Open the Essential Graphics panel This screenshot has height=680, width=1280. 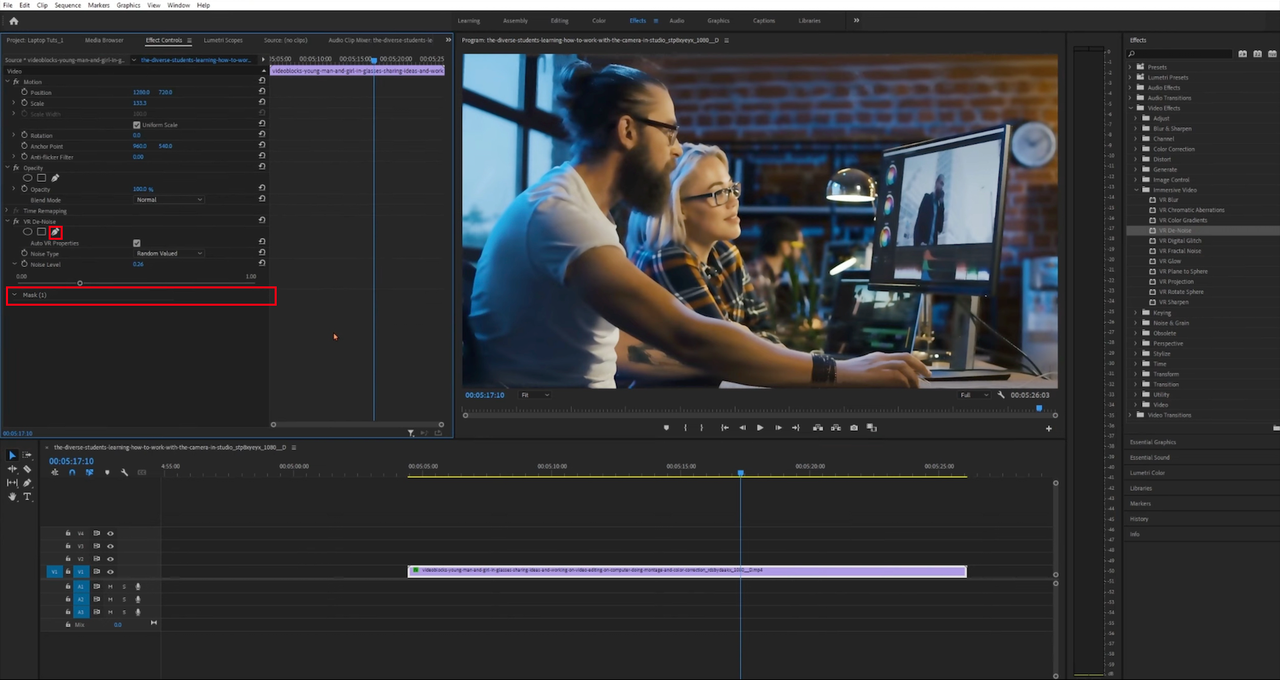click(1152, 442)
